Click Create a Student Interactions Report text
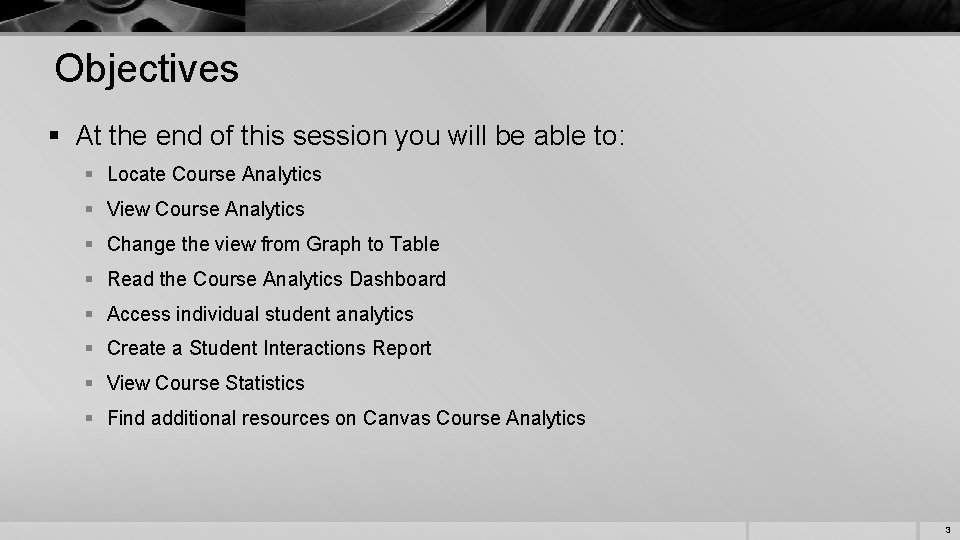 click(269, 348)
